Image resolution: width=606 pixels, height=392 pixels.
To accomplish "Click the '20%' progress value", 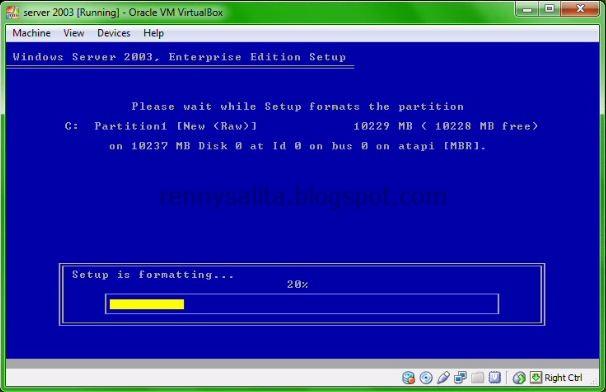I will click(x=298, y=285).
